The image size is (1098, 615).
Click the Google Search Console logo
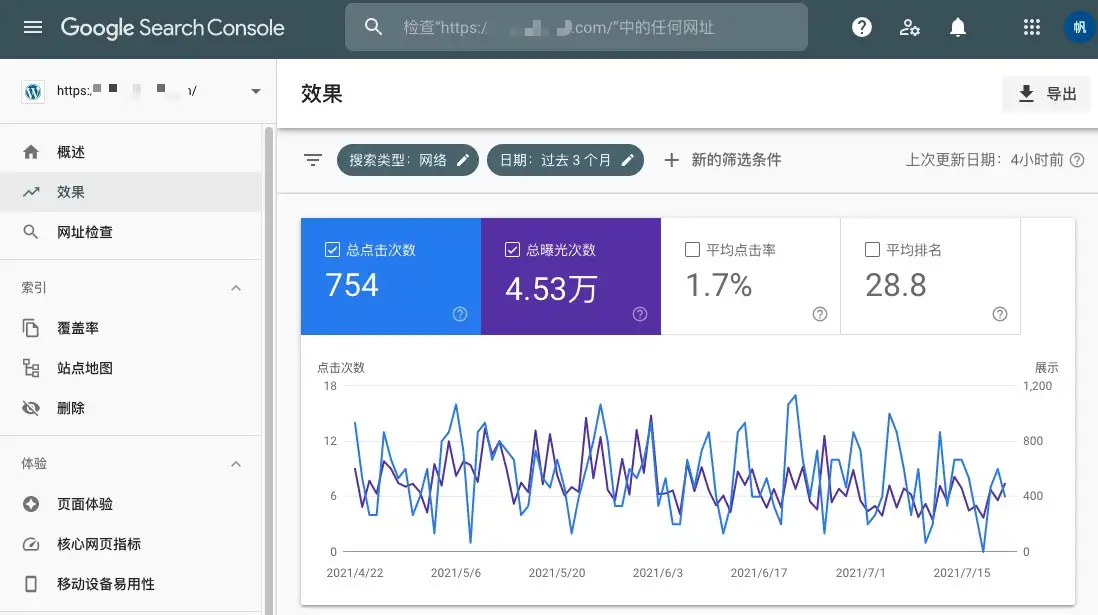(x=172, y=27)
